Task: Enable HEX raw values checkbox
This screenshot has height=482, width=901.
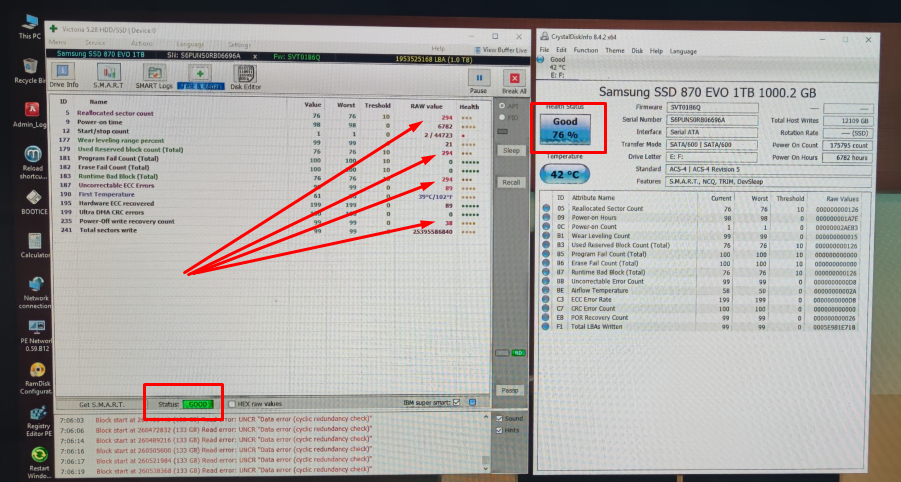Action: tap(232, 404)
